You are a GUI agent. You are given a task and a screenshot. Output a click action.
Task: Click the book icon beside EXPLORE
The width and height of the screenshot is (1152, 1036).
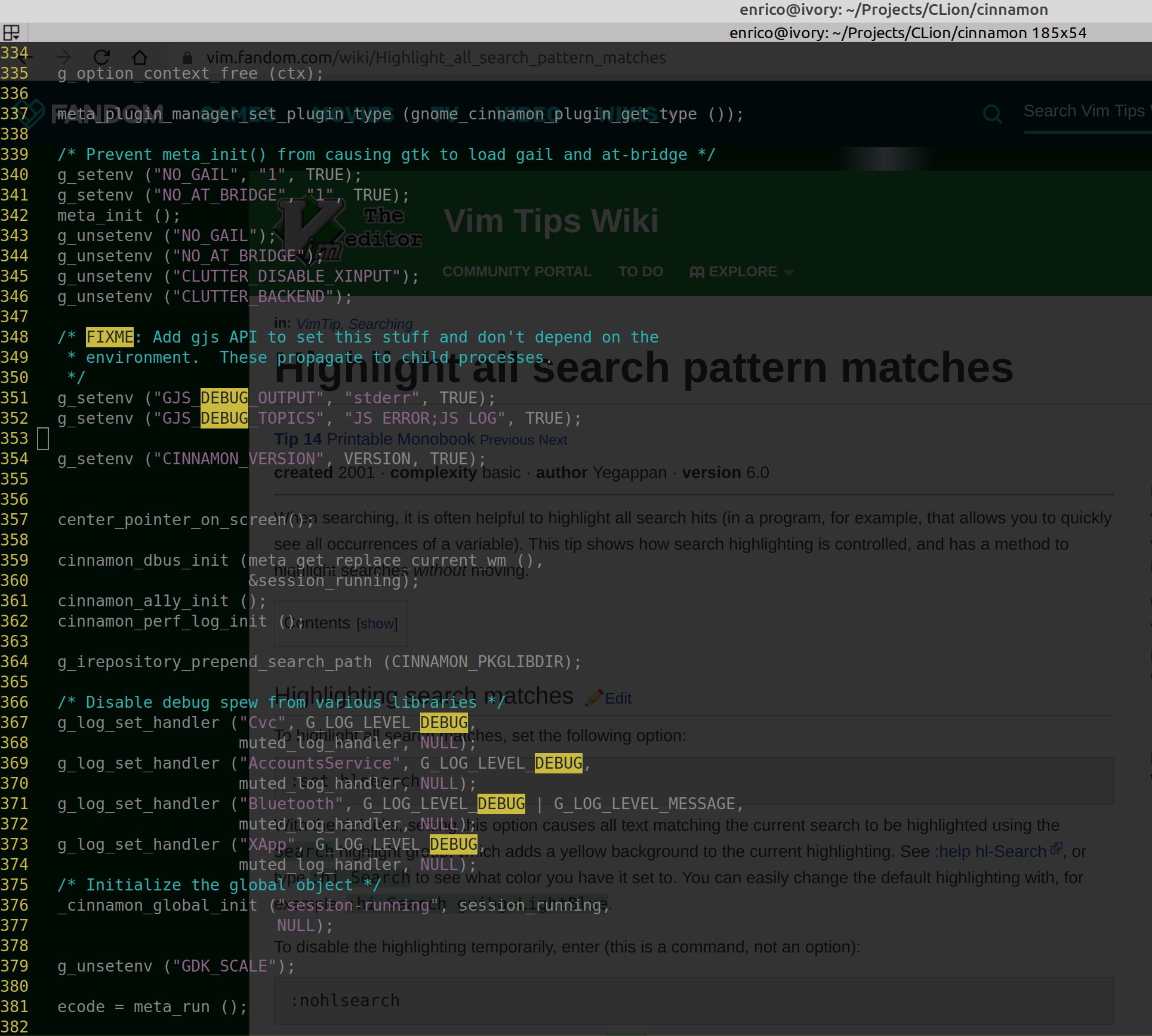point(697,272)
